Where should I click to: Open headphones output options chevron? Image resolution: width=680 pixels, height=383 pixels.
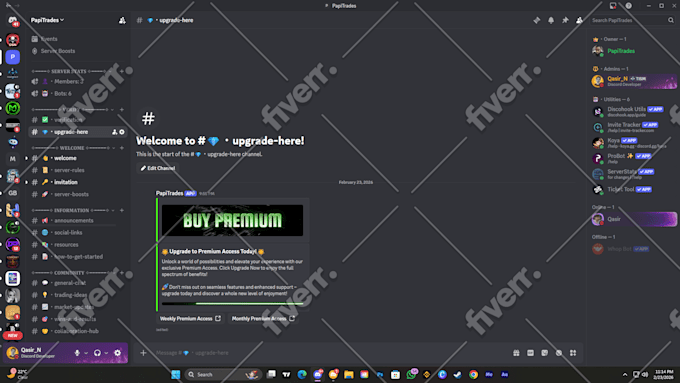point(106,353)
